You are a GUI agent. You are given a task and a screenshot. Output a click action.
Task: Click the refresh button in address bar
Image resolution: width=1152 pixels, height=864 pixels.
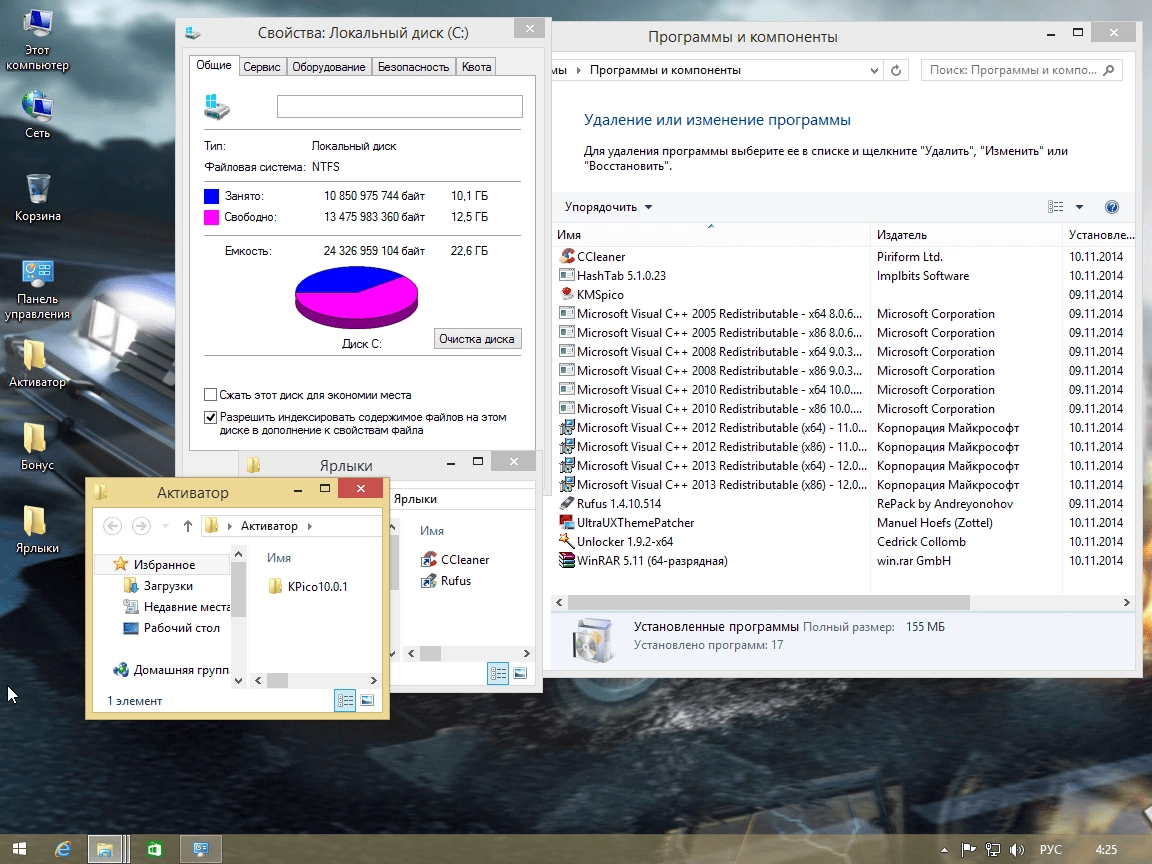point(896,71)
